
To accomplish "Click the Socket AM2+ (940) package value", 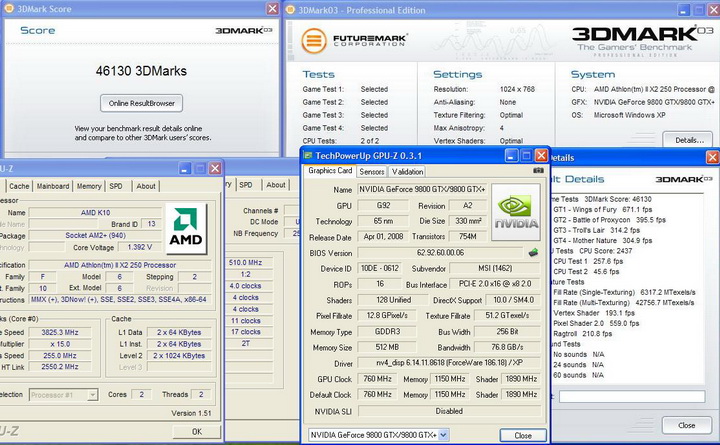I will point(95,235).
